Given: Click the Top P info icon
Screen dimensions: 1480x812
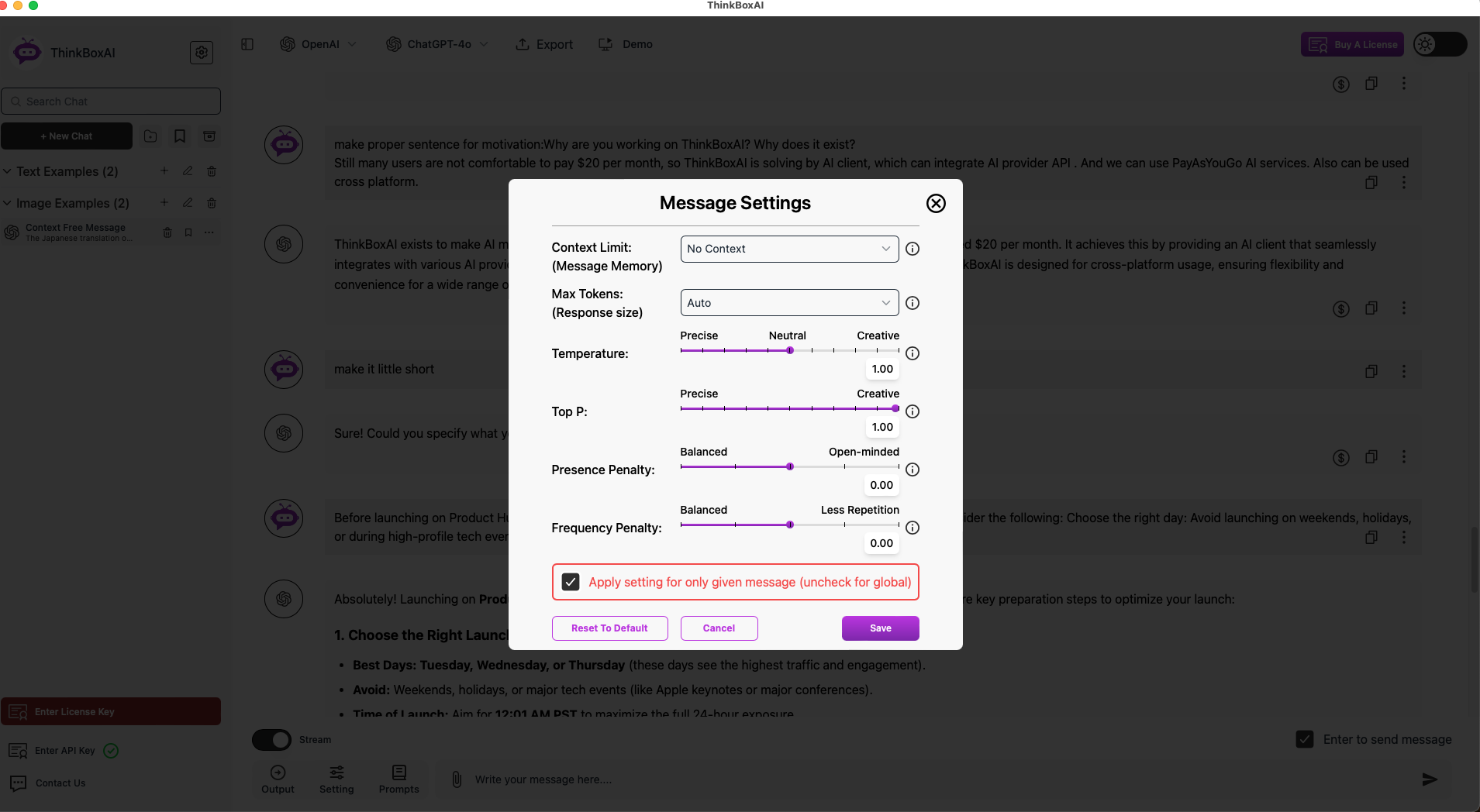Looking at the screenshot, I should point(912,411).
